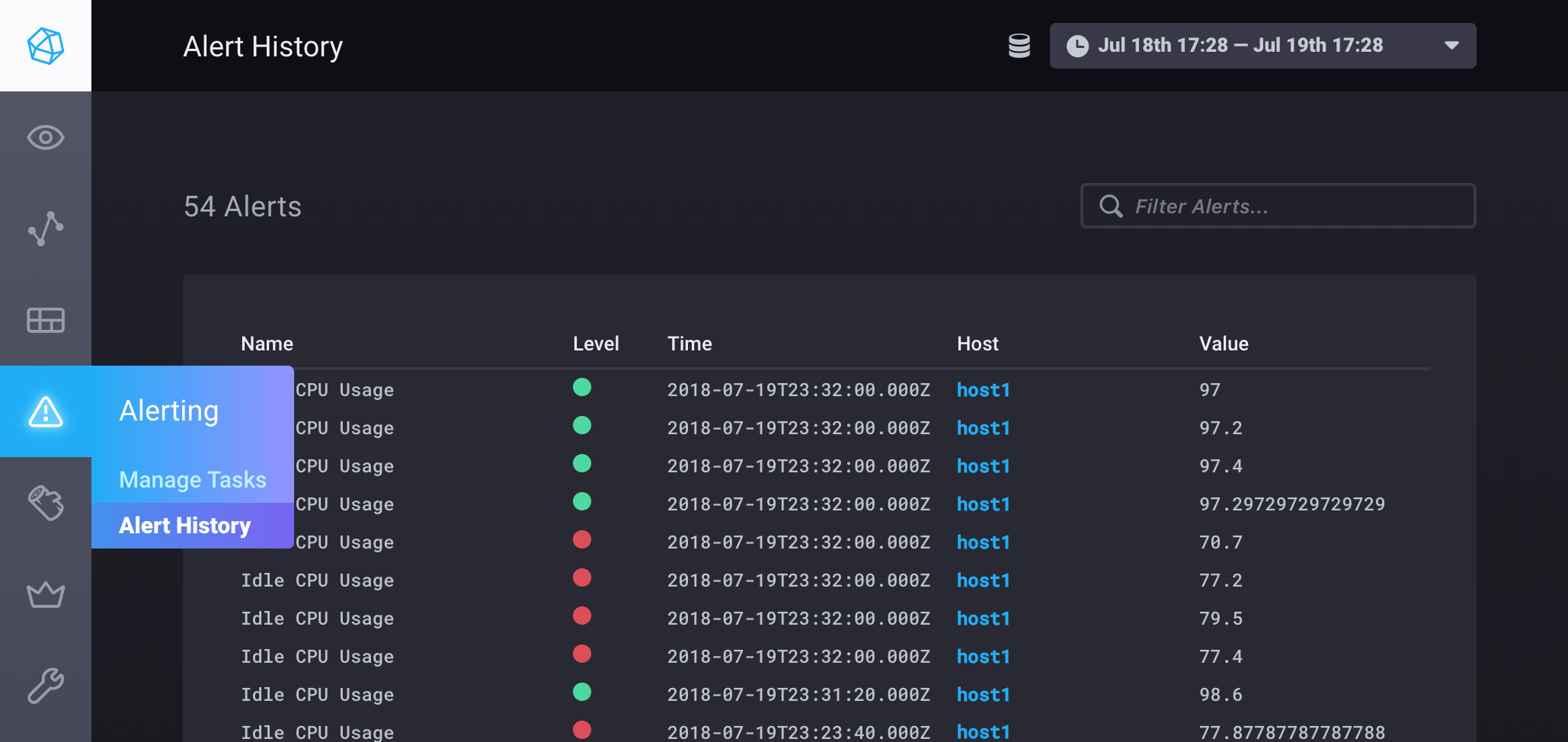Open the Admin crown icon
Image resolution: width=1568 pixels, height=742 pixels.
tap(46, 594)
